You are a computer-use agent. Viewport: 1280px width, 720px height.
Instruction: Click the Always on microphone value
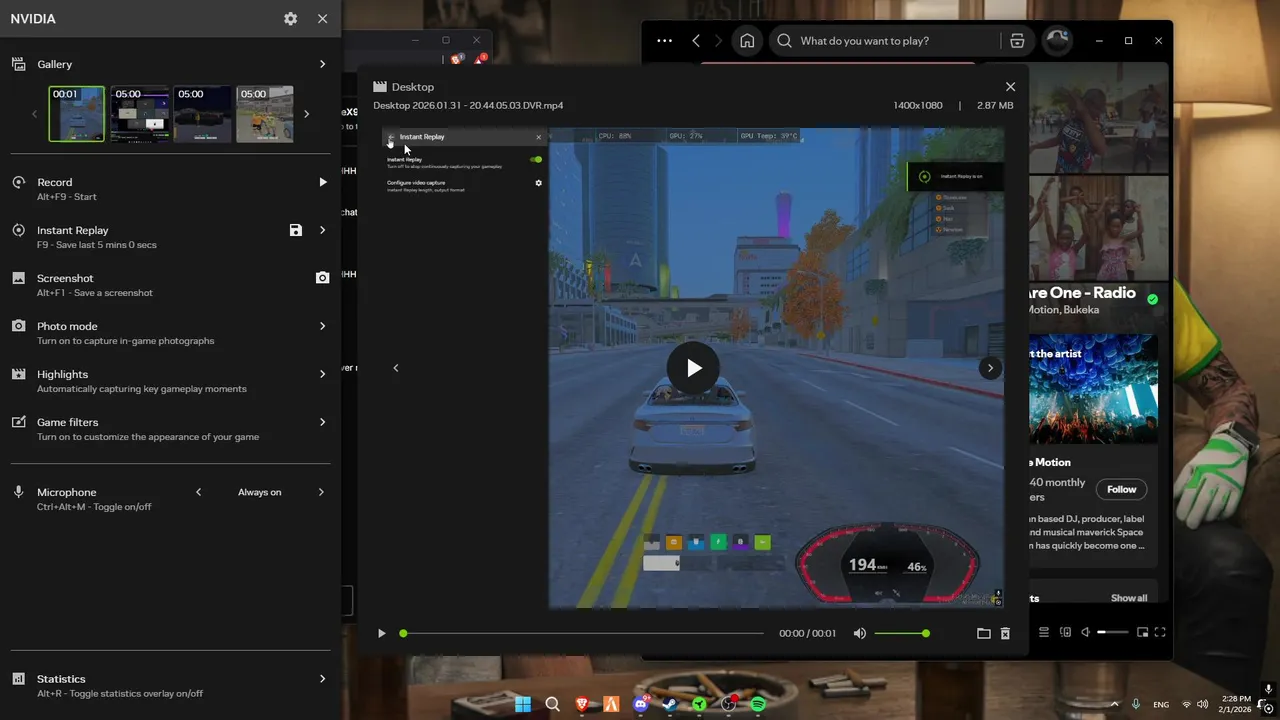[259, 492]
